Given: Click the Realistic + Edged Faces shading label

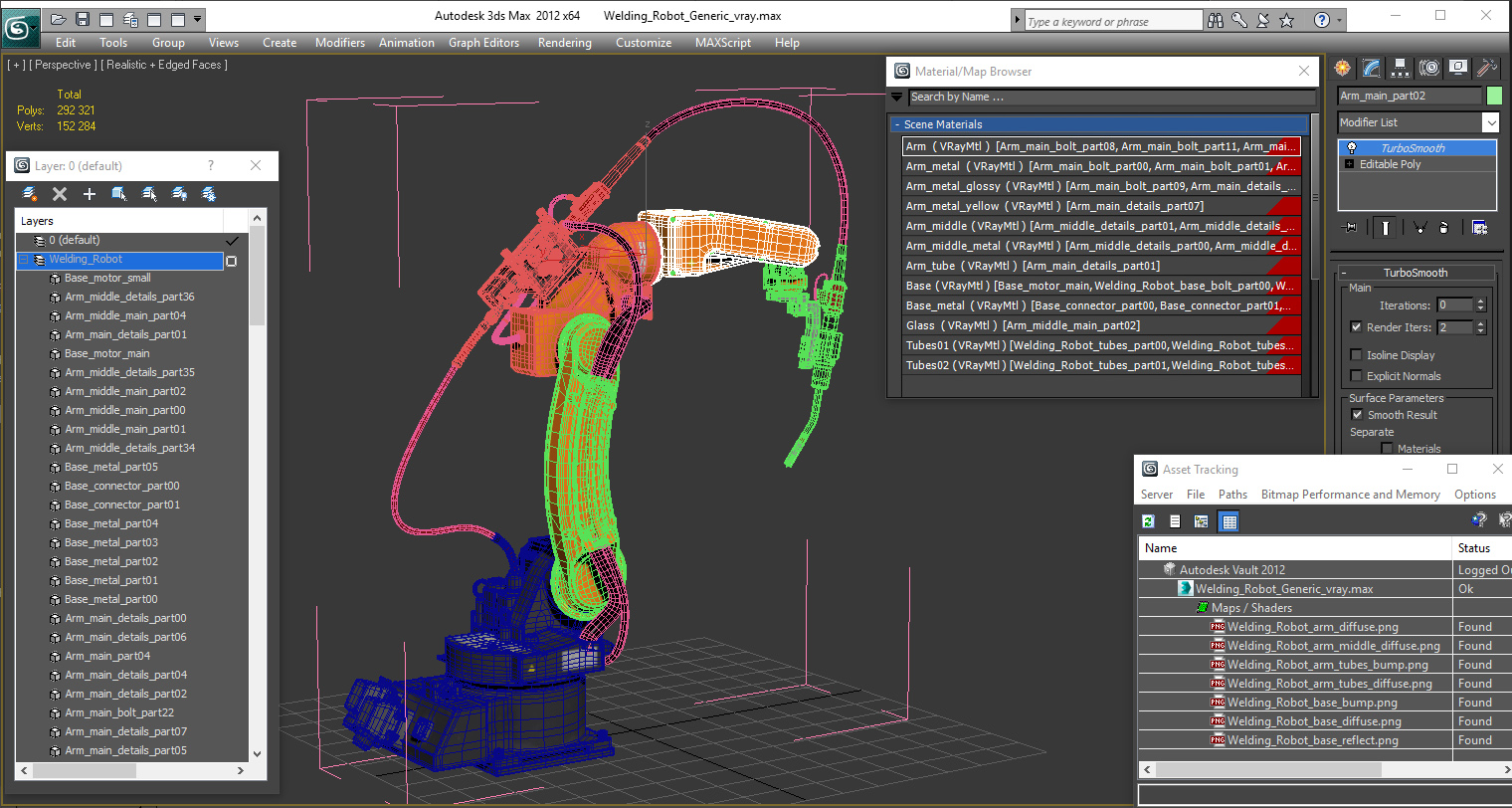Looking at the screenshot, I should [x=164, y=65].
